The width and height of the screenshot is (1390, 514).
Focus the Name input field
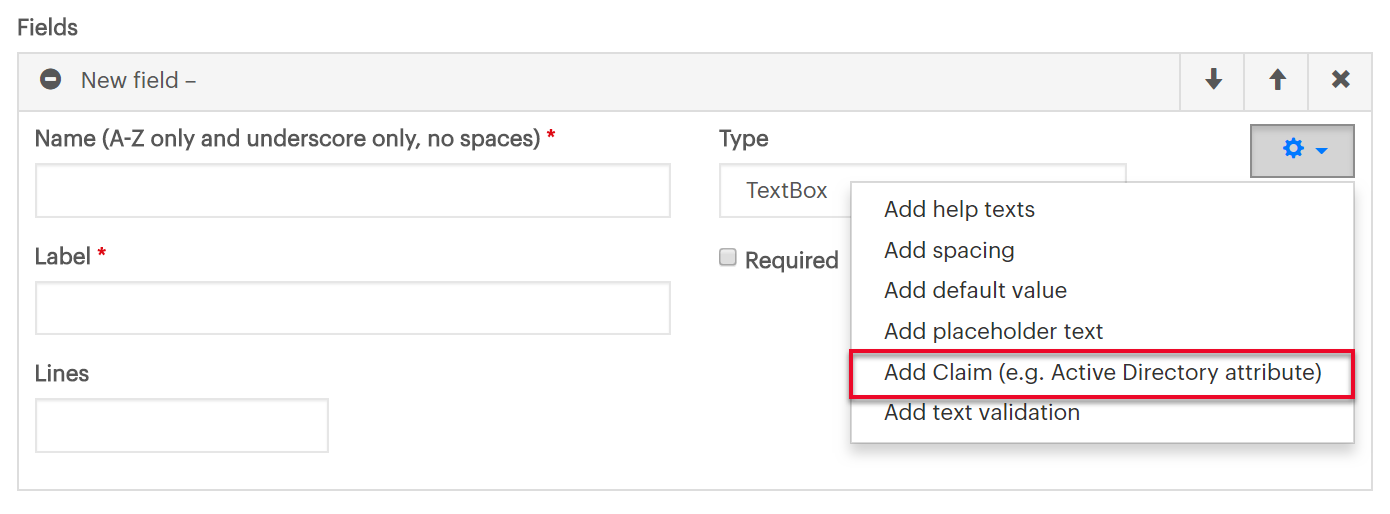pos(352,190)
